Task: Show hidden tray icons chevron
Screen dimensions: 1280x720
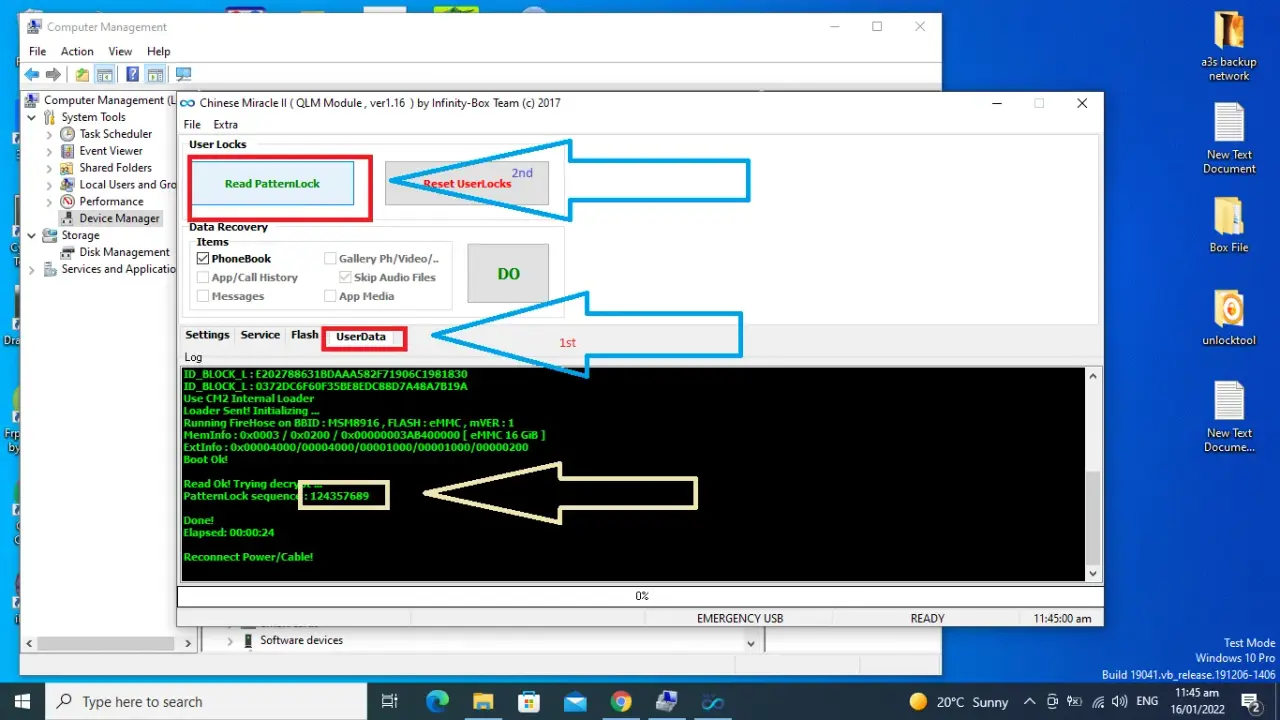Action: (x=1029, y=702)
